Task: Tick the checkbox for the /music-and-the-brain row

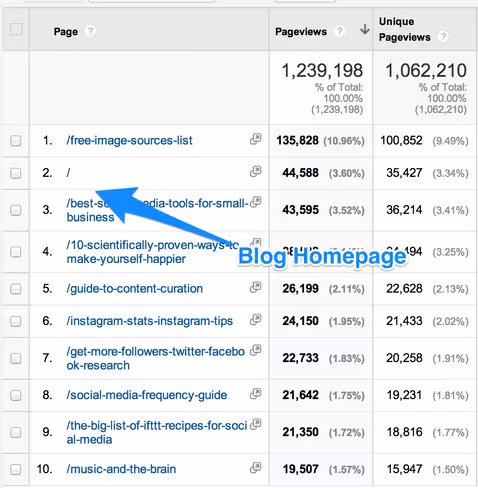Action: [x=16, y=469]
